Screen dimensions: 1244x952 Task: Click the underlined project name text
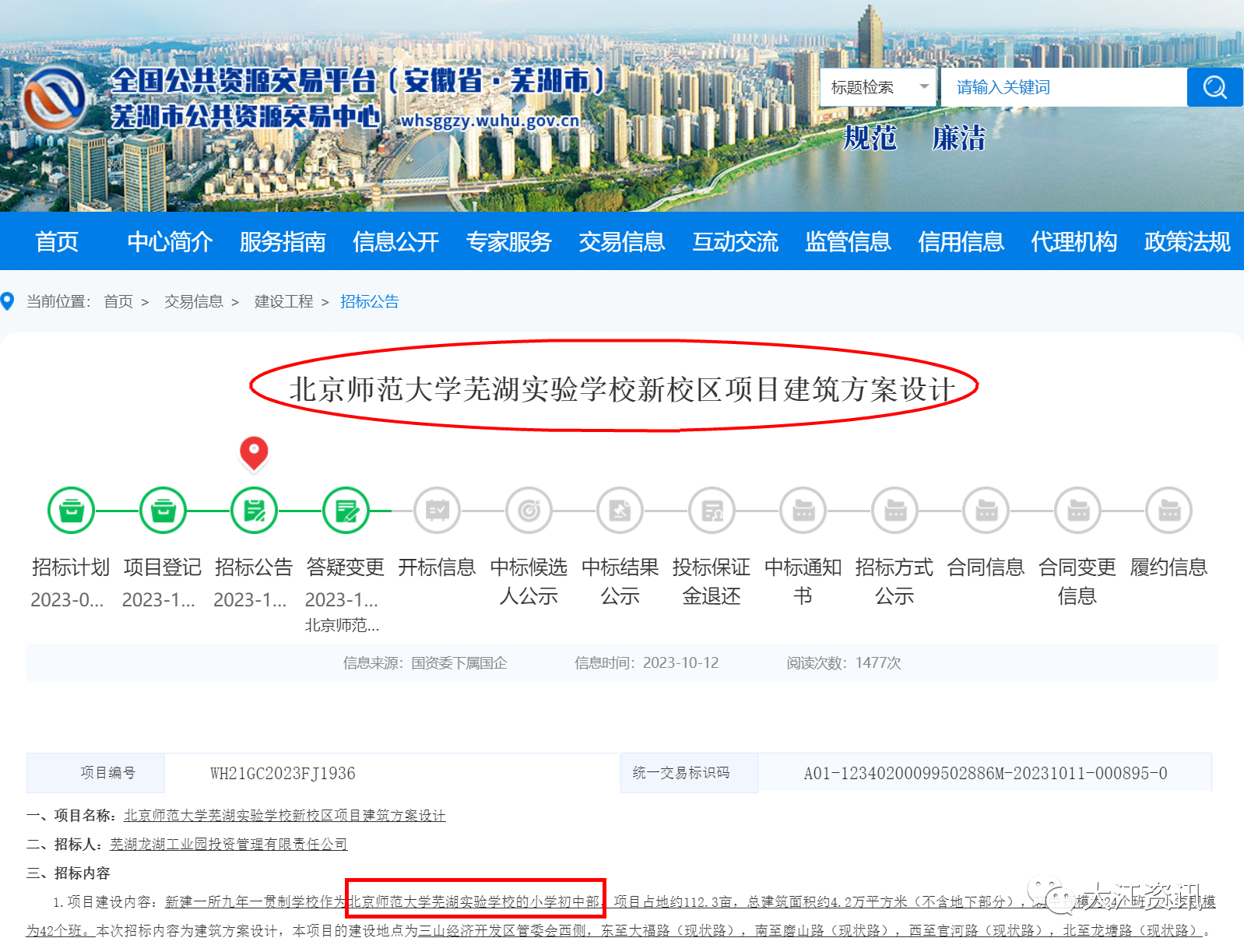285,815
